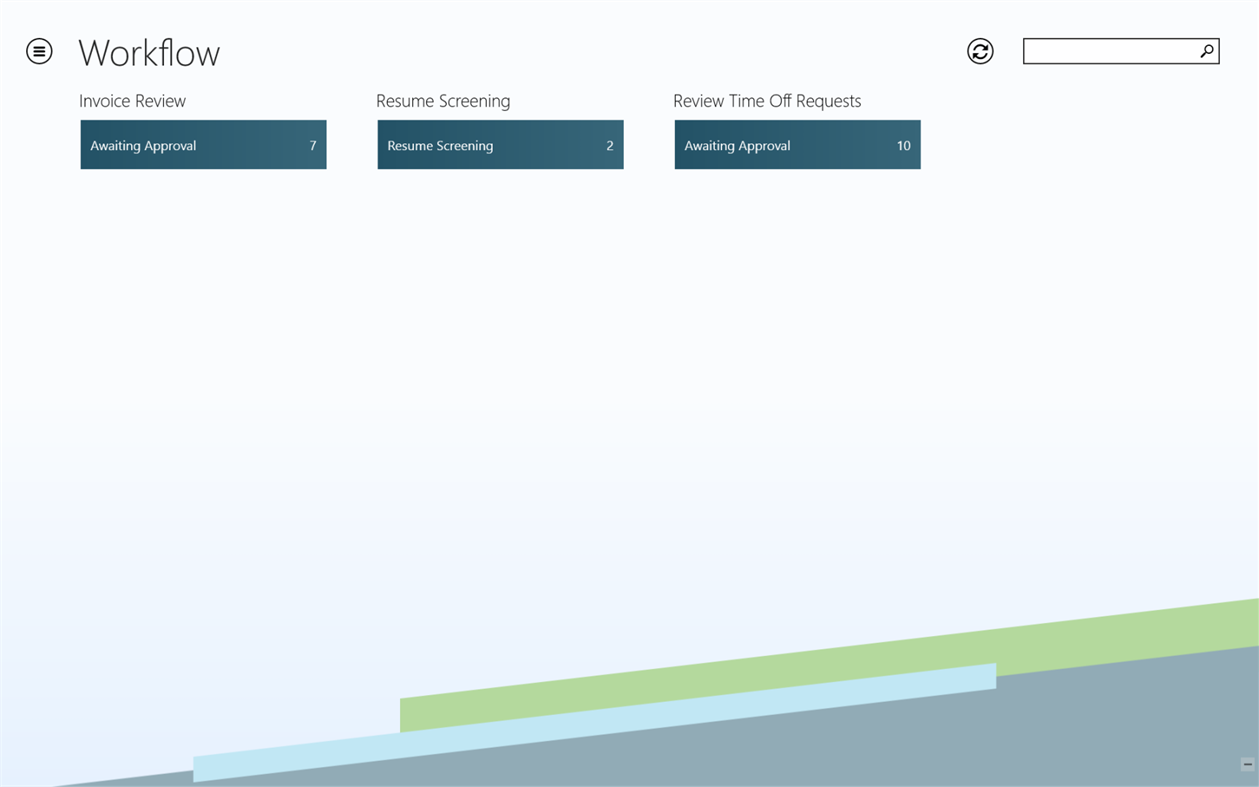
Task: Click the Review Time Off Requests heading
Action: click(x=767, y=100)
